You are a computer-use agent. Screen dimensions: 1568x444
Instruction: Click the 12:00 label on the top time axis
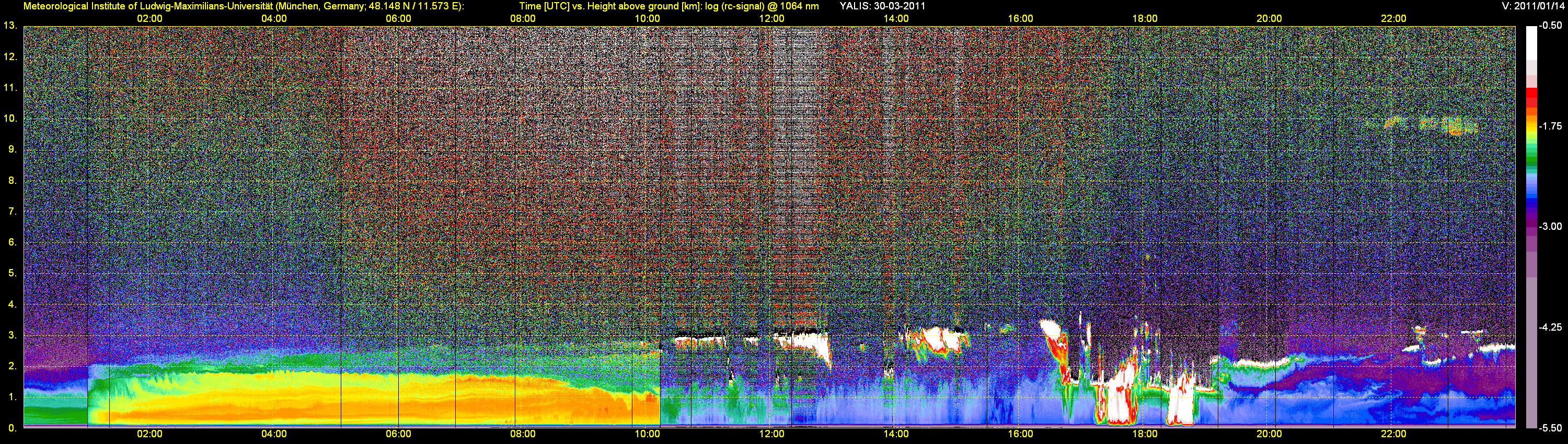772,19
